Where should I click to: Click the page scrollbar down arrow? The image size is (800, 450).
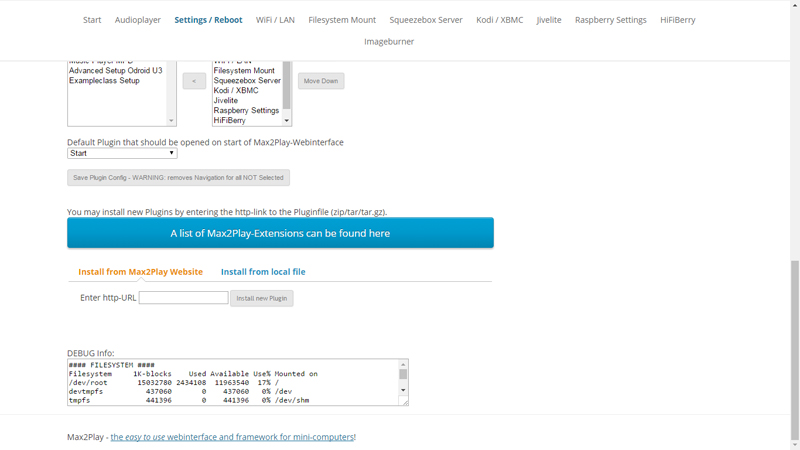click(x=795, y=445)
